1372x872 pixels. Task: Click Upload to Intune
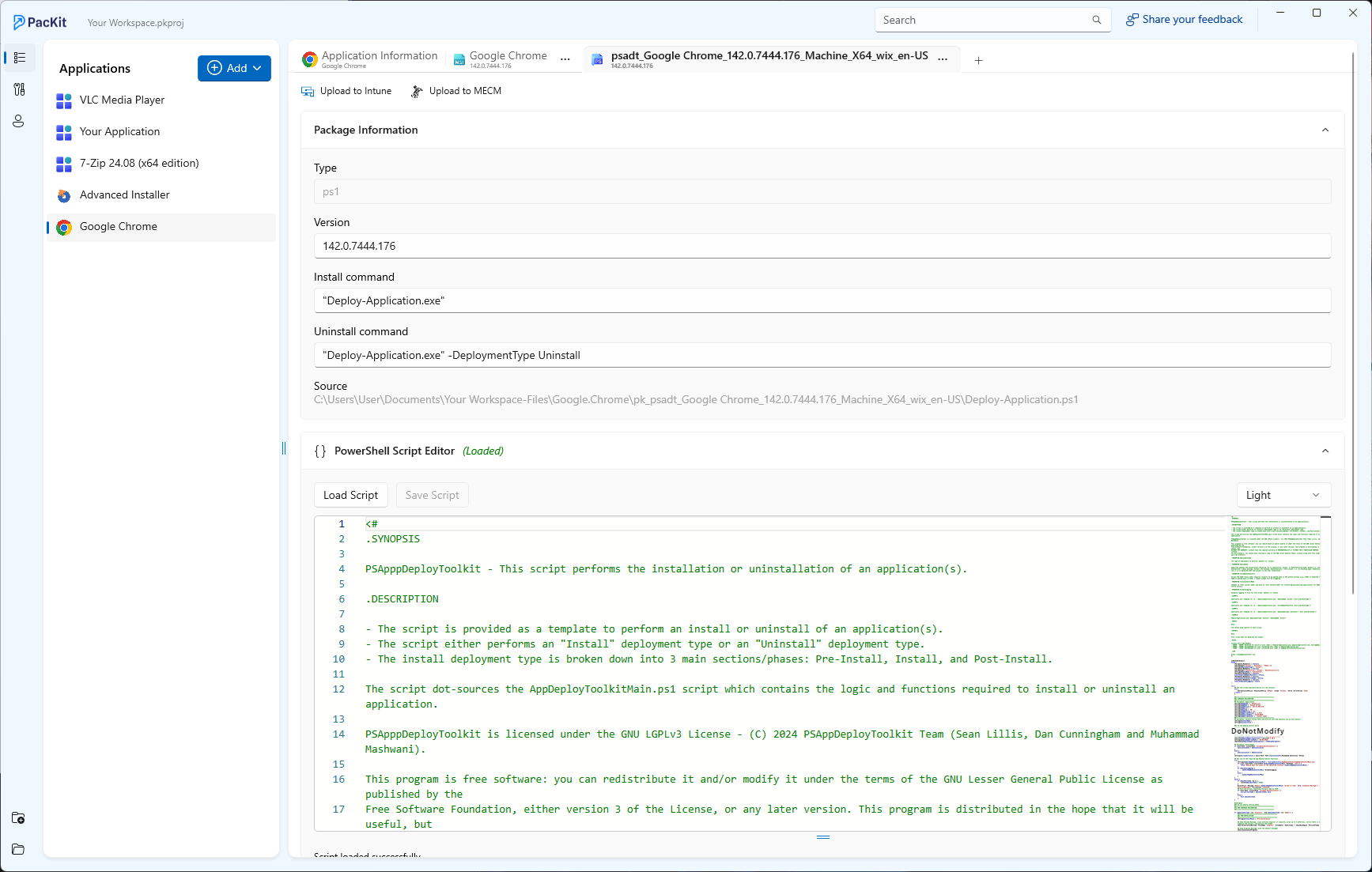346,91
